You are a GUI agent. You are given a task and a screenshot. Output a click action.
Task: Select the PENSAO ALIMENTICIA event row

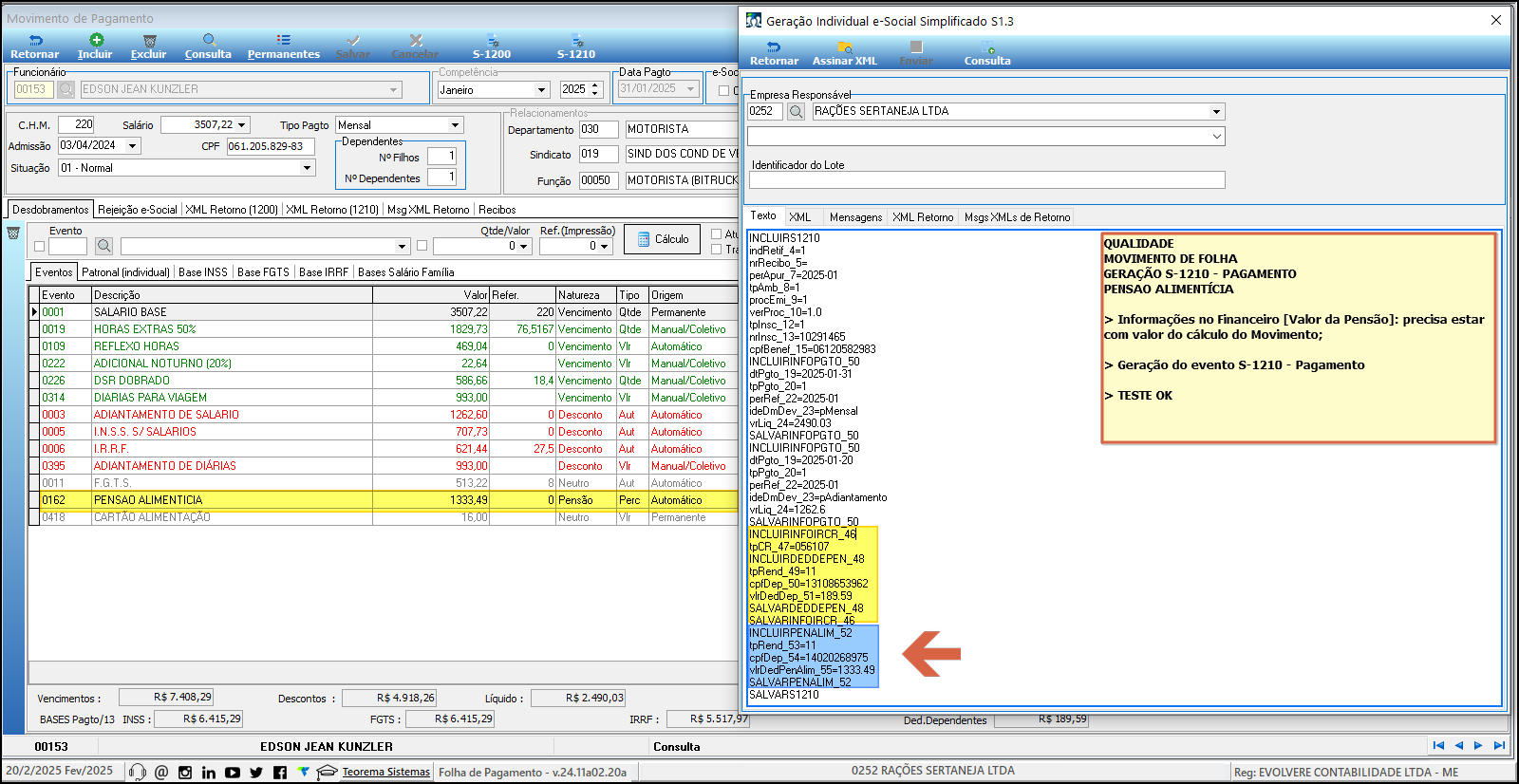(384, 500)
